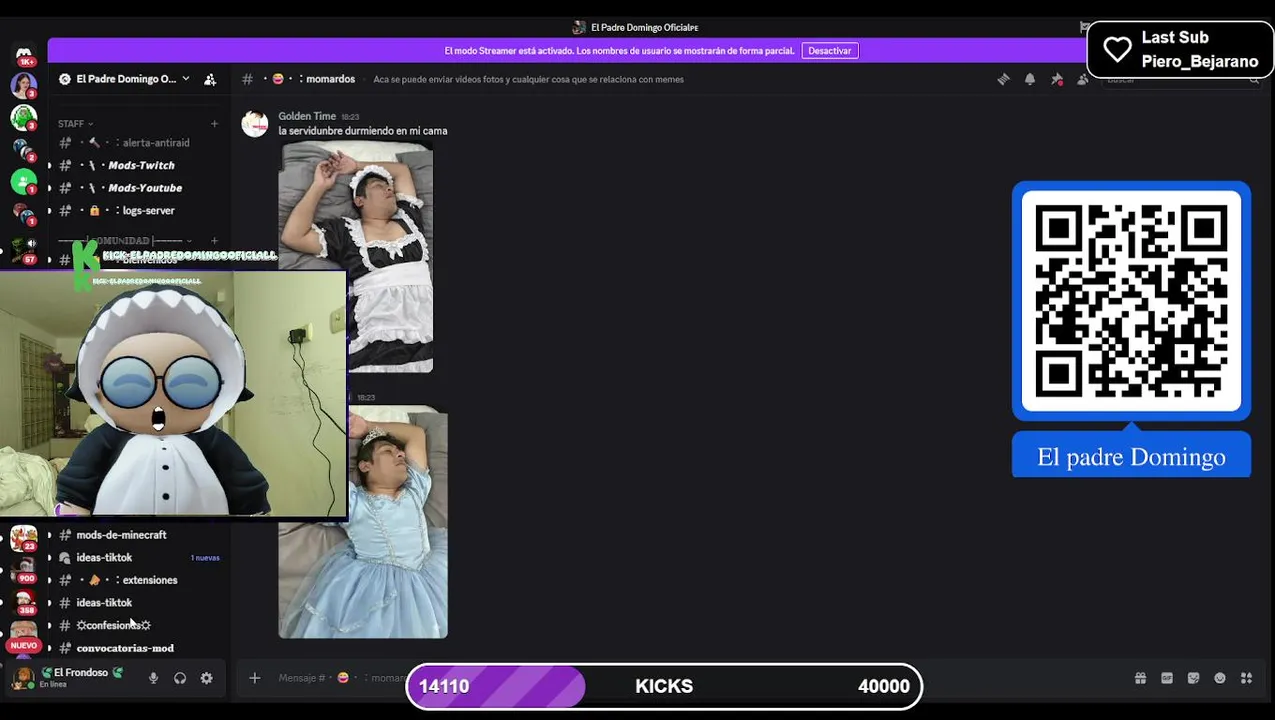Create channel plus icon in COMUNIDAD category
Image resolution: width=1275 pixels, height=720 pixels.
pyautogui.click(x=214, y=241)
